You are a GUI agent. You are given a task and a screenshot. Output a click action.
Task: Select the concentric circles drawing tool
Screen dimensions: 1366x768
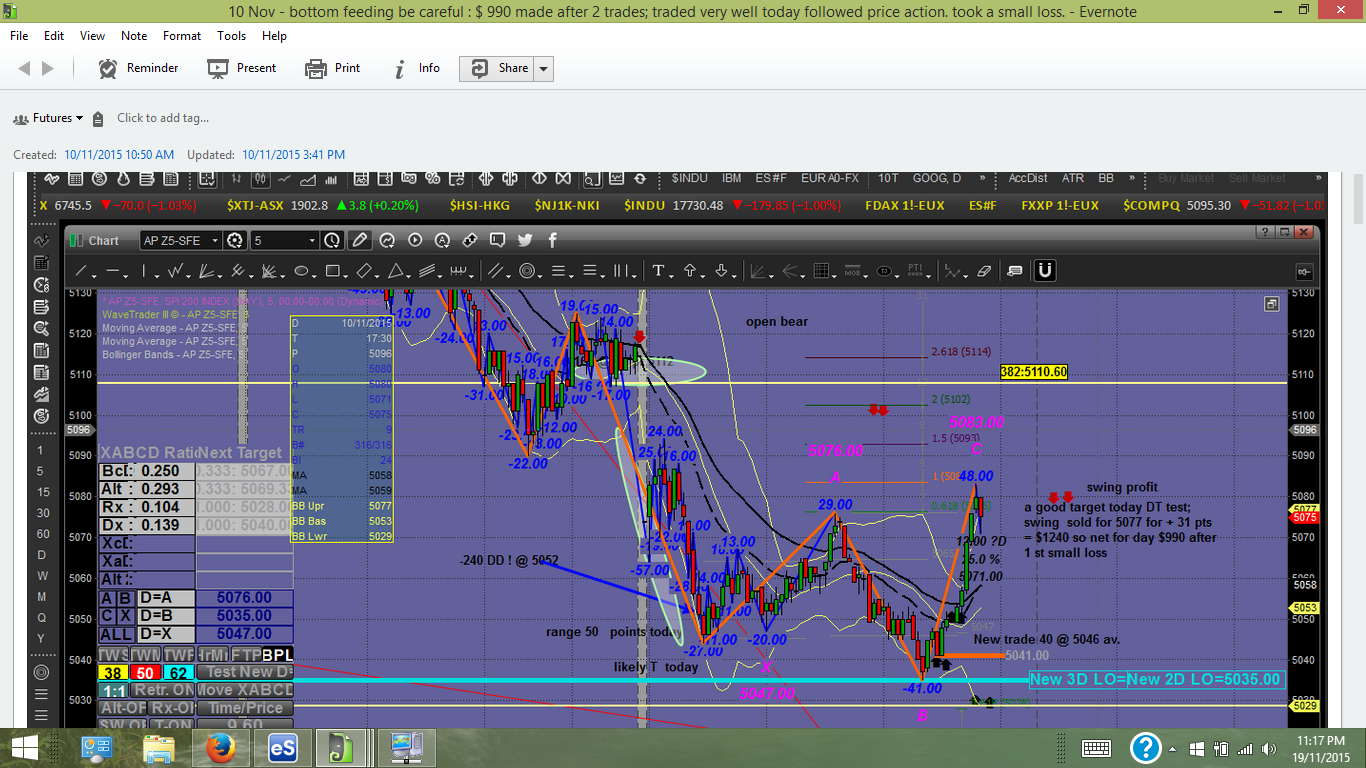[526, 271]
